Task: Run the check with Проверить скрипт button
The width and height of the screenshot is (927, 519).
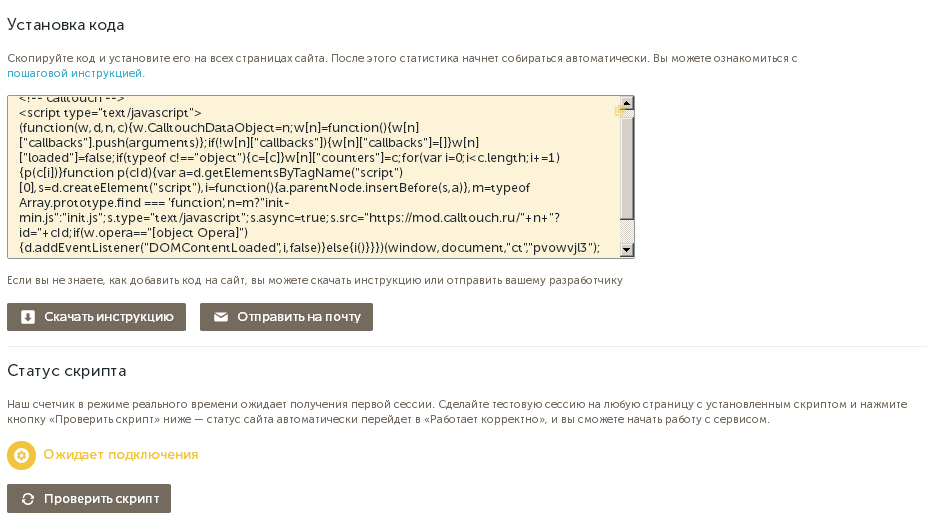Action: click(89, 498)
